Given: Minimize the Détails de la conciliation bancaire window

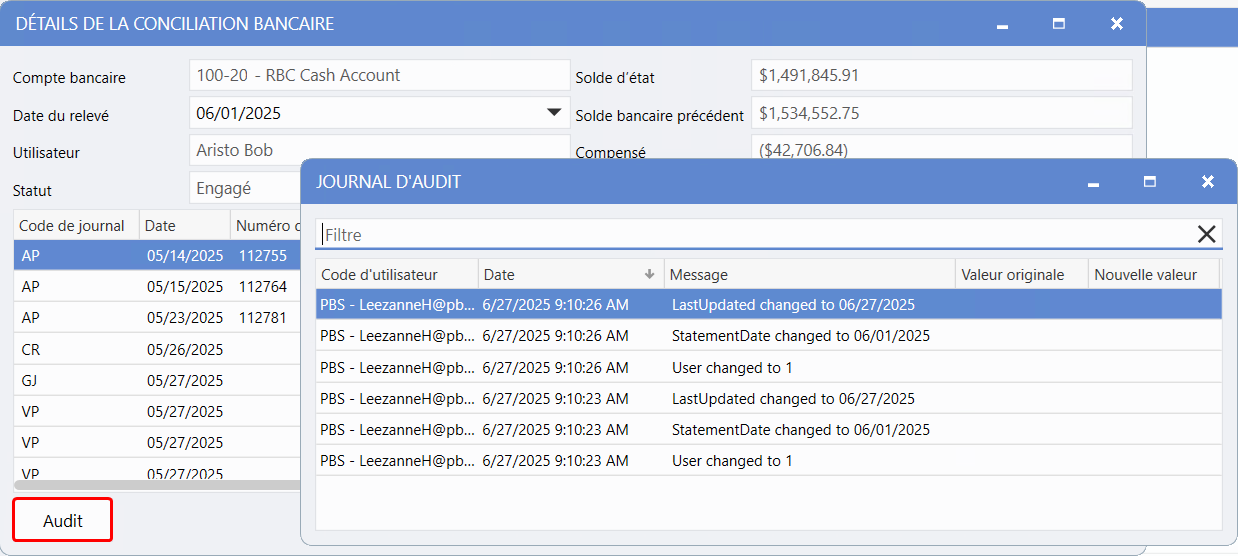Looking at the screenshot, I should 1002,24.
